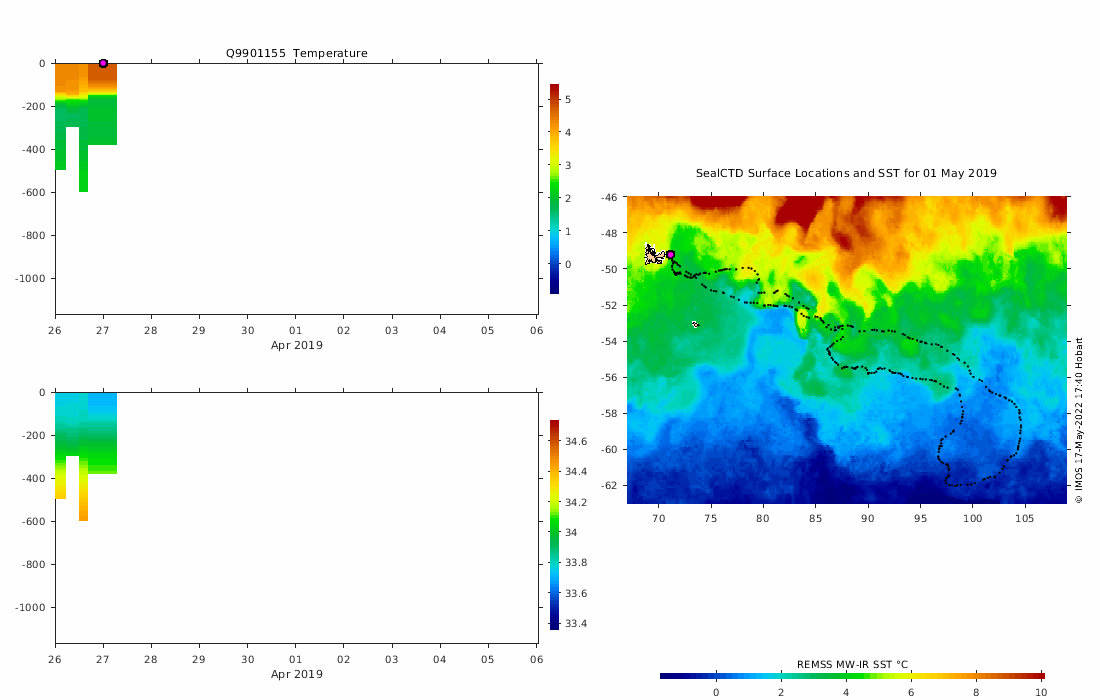This screenshot has height=700, width=1100.
Task: Click the '105' longitude tick on map
Action: (x=1024, y=518)
